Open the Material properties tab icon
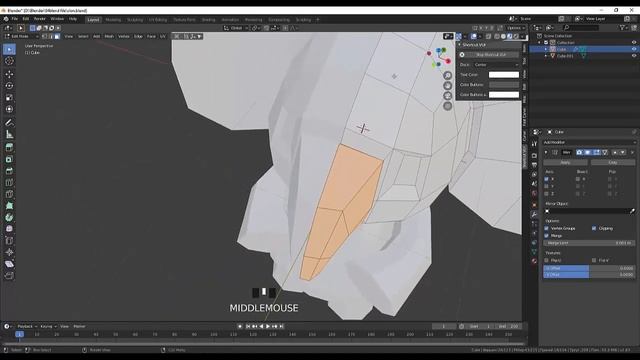The width and height of the screenshot is (640, 360). pos(534,261)
